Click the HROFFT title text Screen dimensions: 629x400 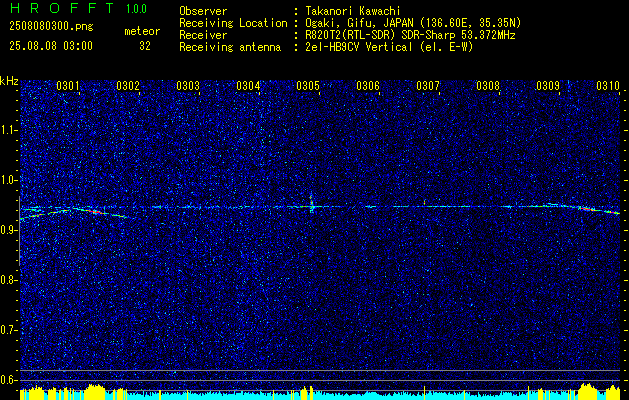click(62, 8)
